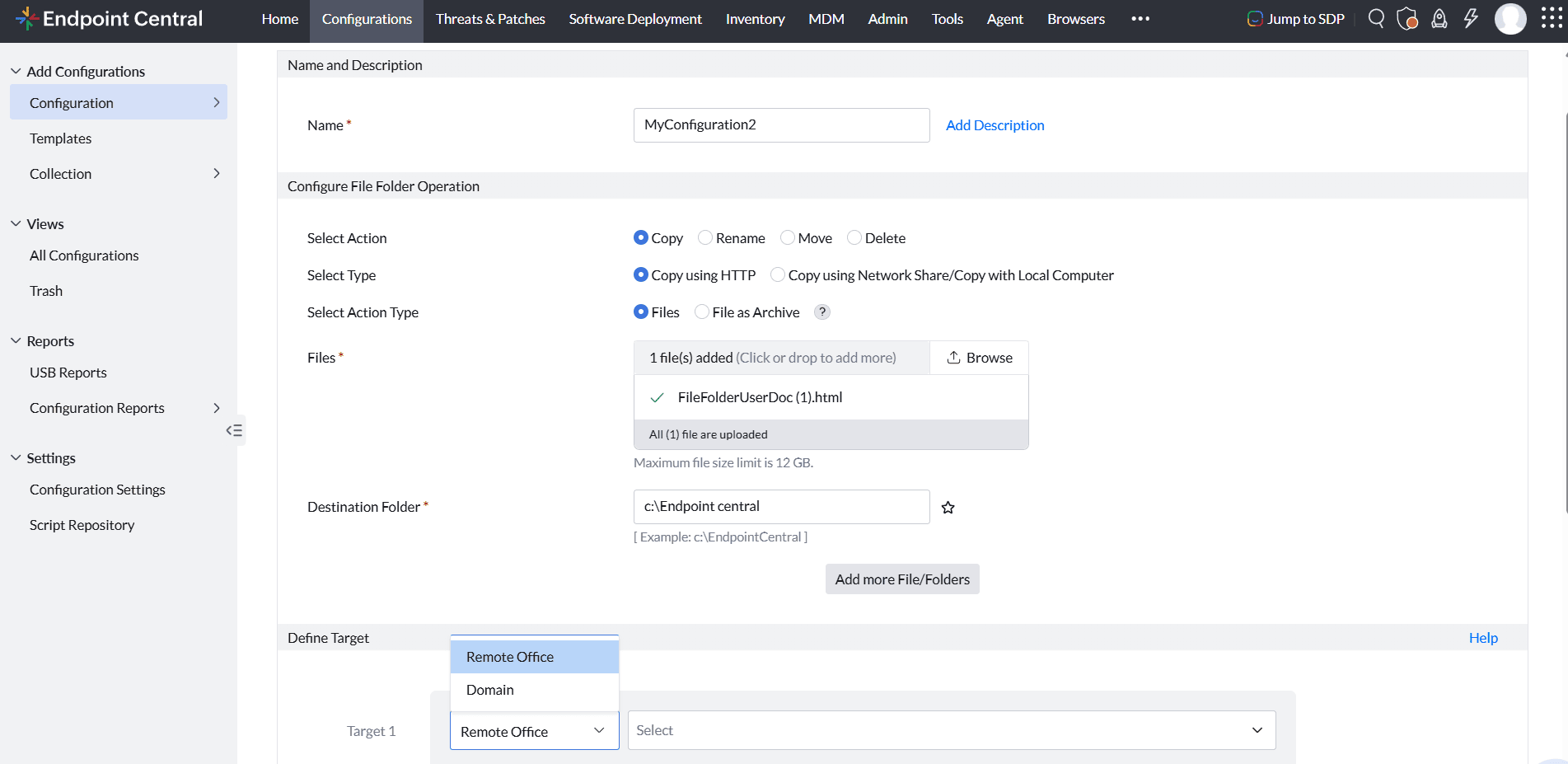The image size is (1568, 764).
Task: Click the 'All (1) file are uploaded' status text
Action: pos(709,434)
